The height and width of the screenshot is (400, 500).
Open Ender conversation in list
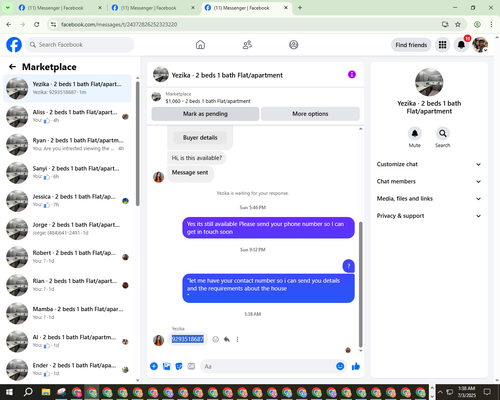pyautogui.click(x=67, y=370)
